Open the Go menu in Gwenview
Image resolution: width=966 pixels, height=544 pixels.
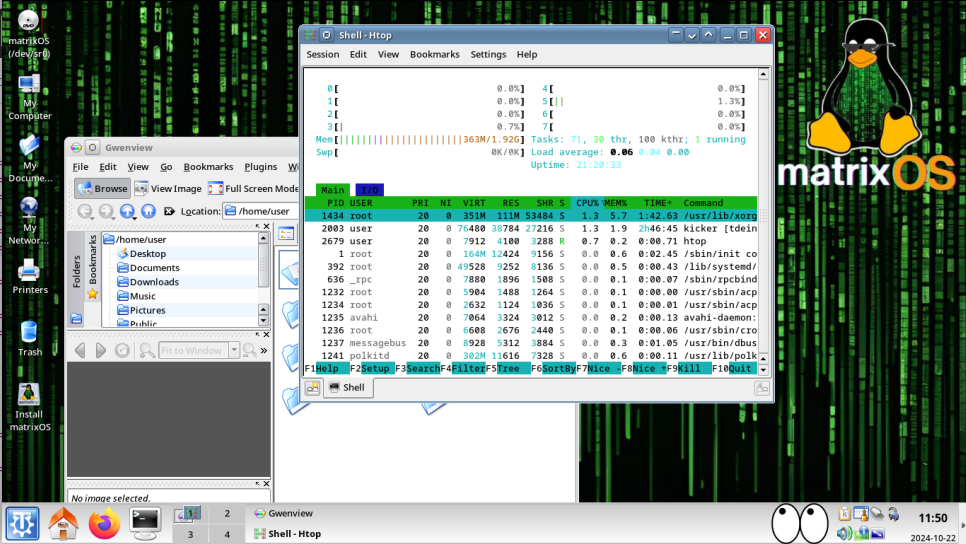tap(166, 167)
